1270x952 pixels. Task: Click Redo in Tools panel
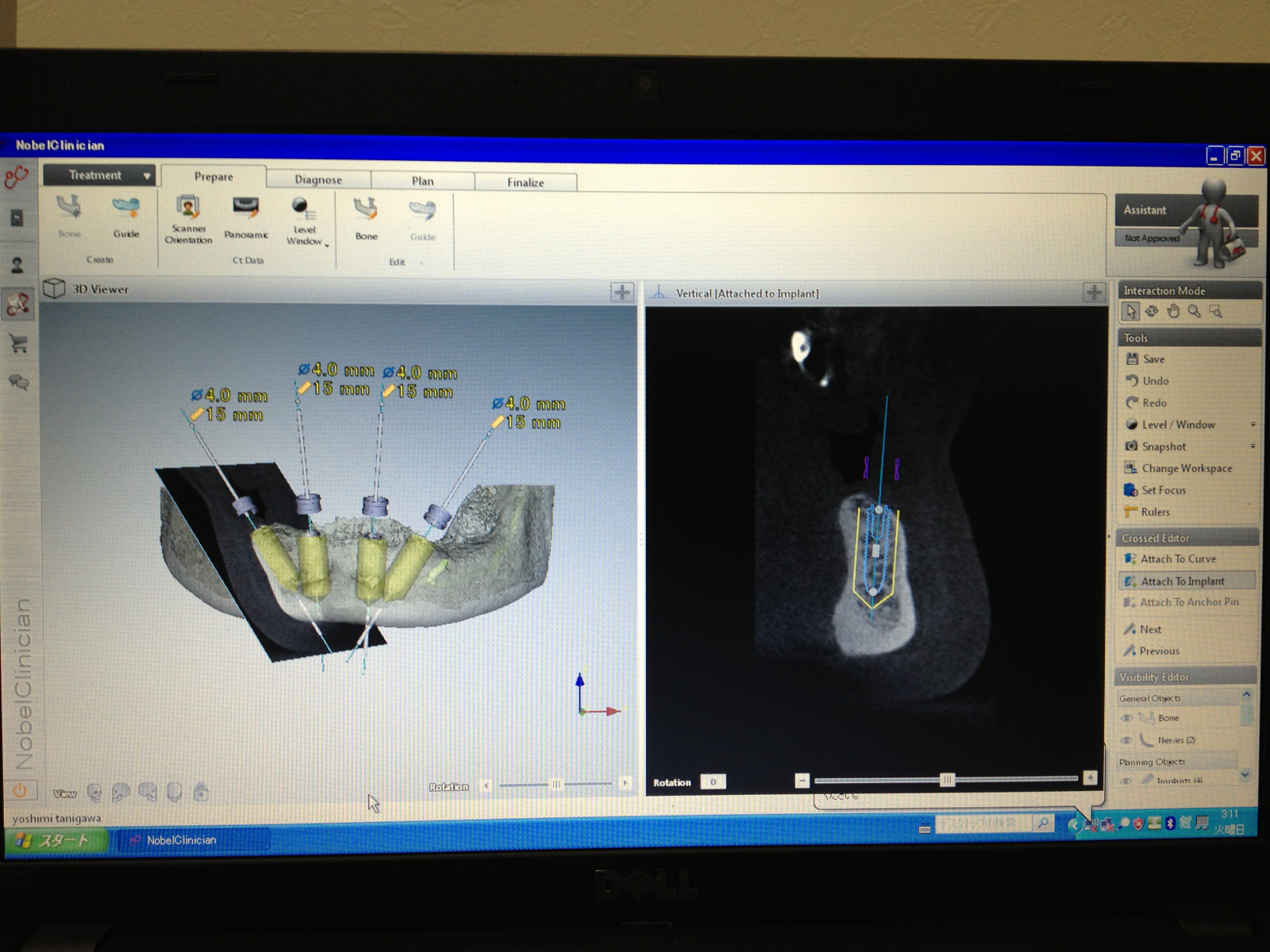pyautogui.click(x=1146, y=403)
